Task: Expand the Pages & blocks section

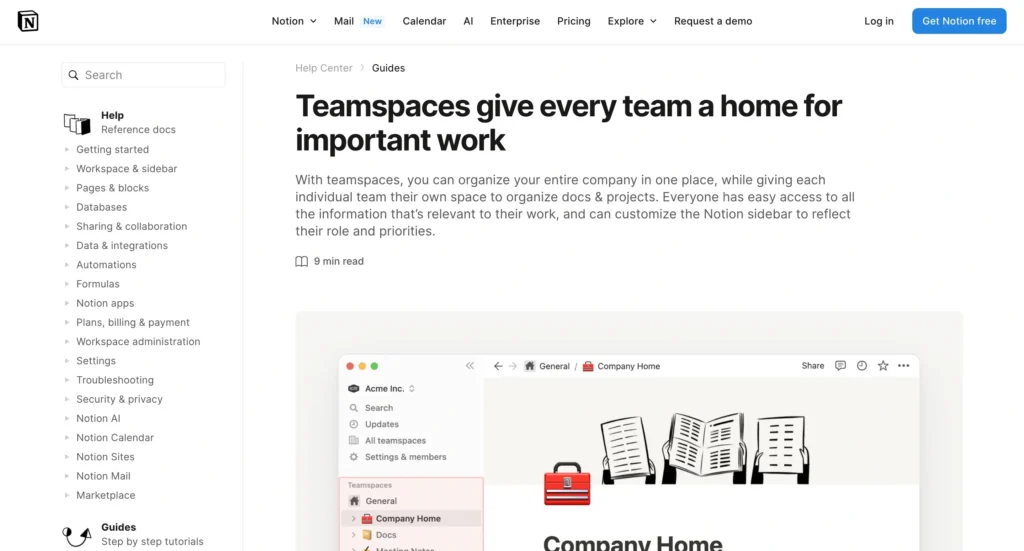Action: pyautogui.click(x=67, y=188)
